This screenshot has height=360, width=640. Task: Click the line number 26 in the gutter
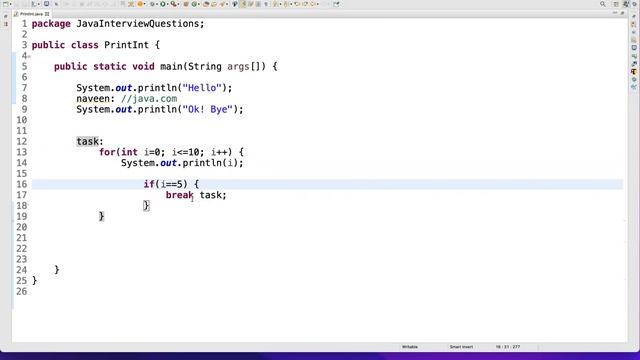click(22, 291)
